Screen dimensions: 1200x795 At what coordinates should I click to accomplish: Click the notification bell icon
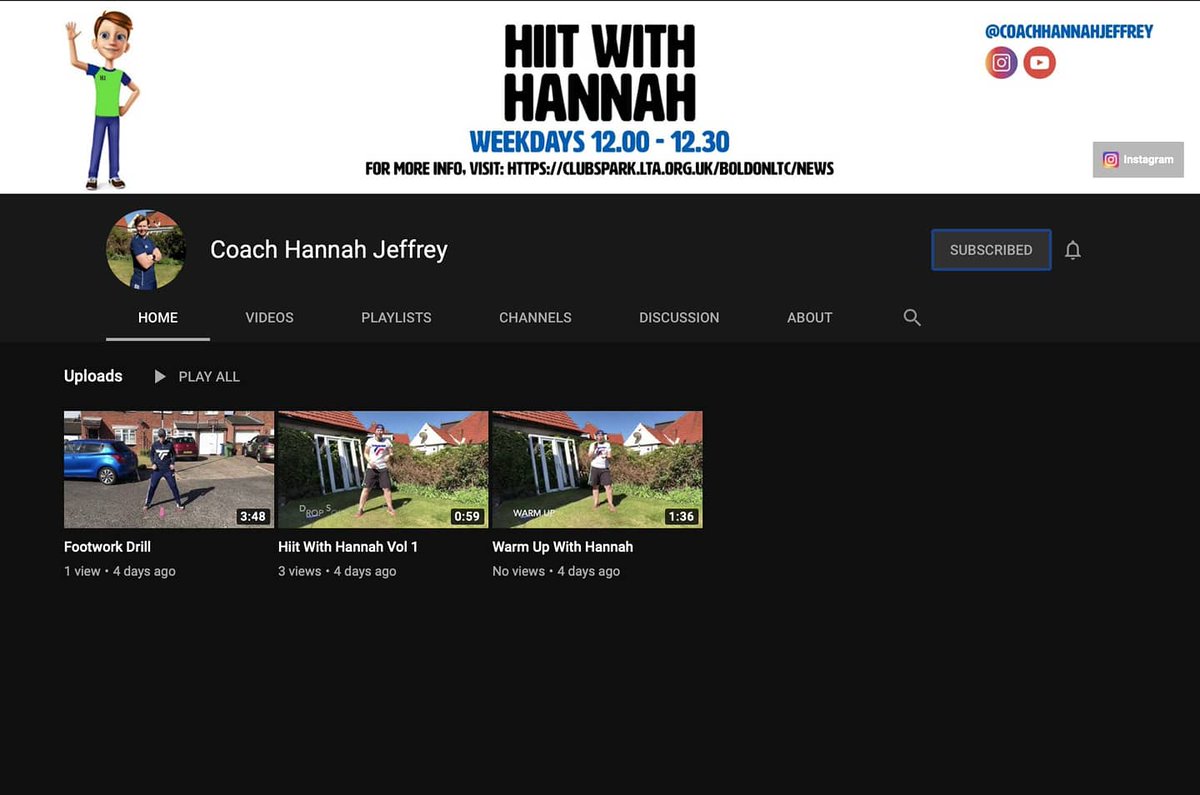click(x=1073, y=250)
